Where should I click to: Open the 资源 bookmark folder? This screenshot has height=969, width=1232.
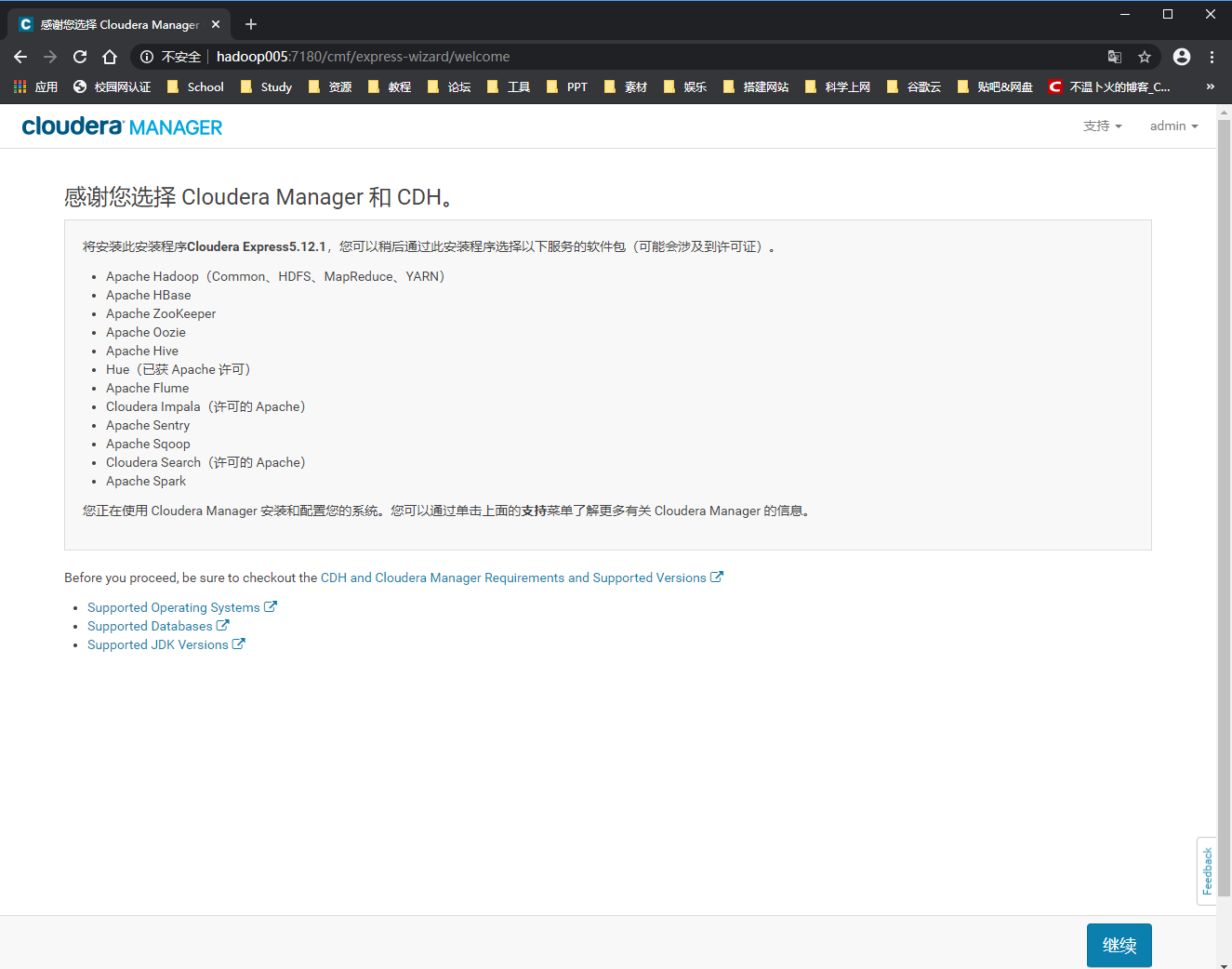(330, 86)
